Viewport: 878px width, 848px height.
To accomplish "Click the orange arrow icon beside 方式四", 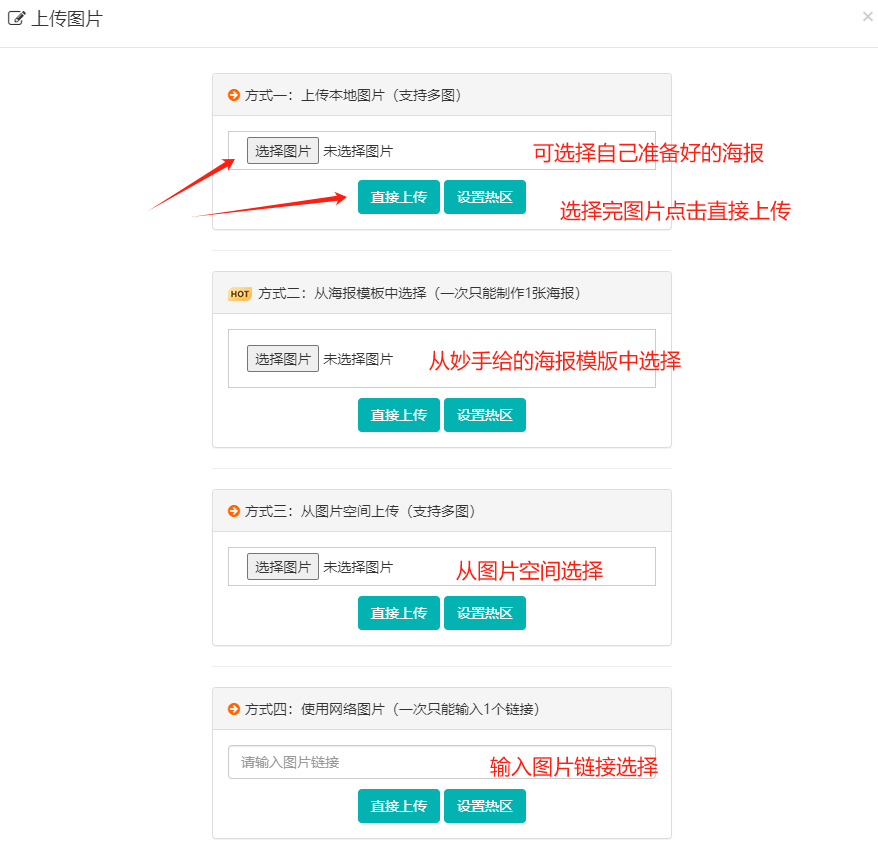I will pyautogui.click(x=234, y=709).
